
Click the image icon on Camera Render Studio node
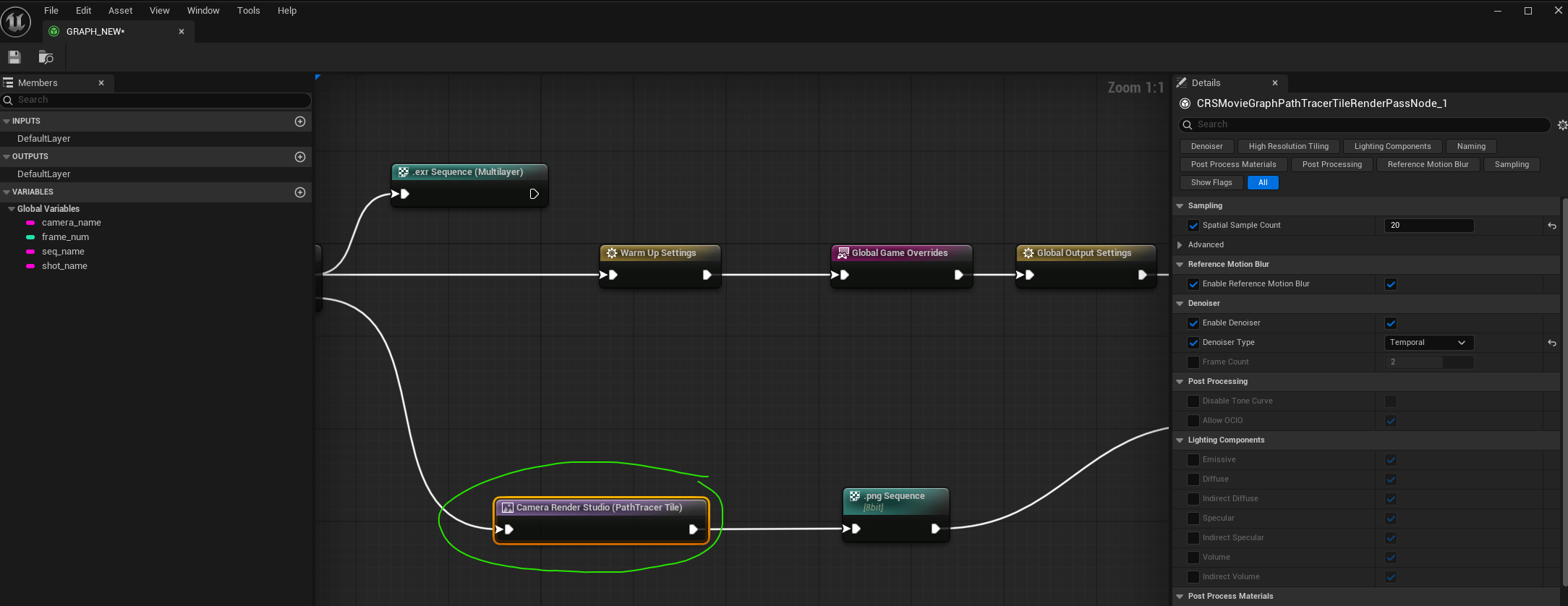[508, 508]
